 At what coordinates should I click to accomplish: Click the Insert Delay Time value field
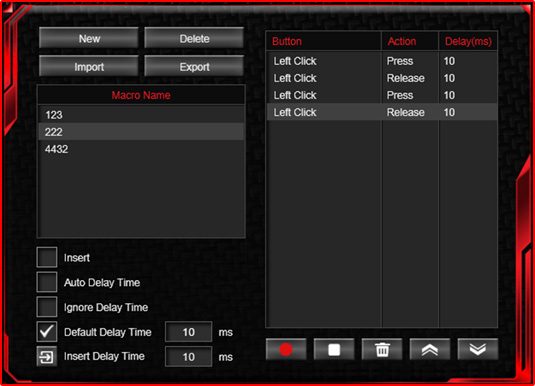pos(188,357)
